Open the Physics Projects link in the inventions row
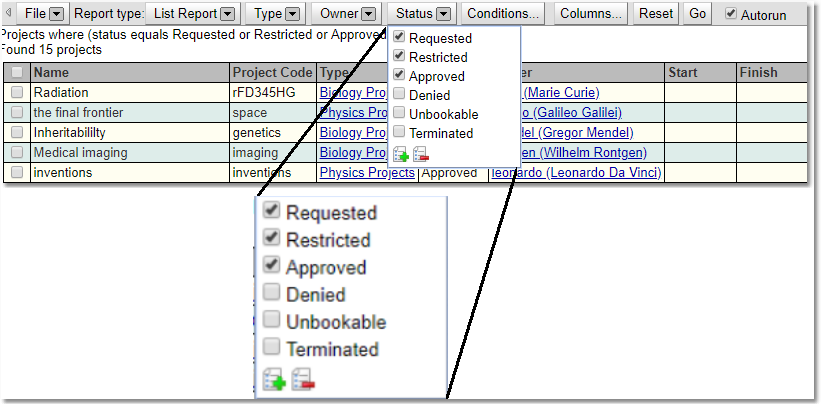The width and height of the screenshot is (821, 406). pos(366,172)
